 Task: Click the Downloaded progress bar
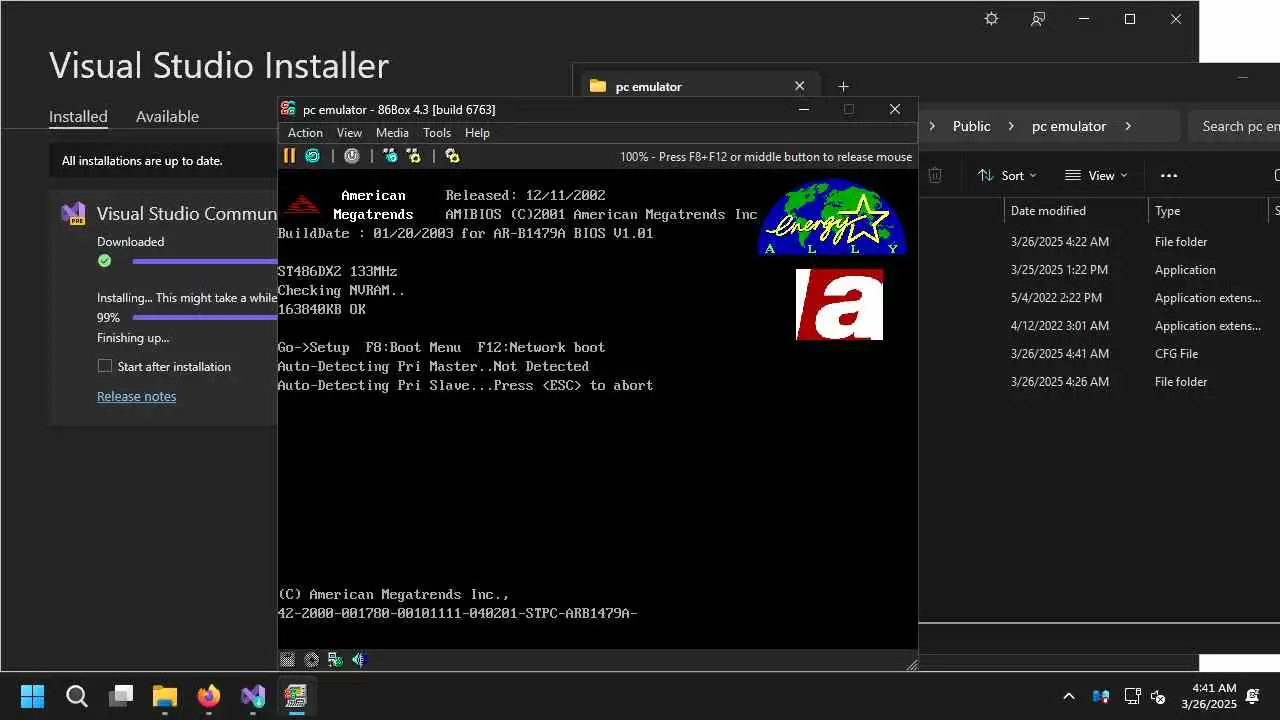pyautogui.click(x=205, y=261)
